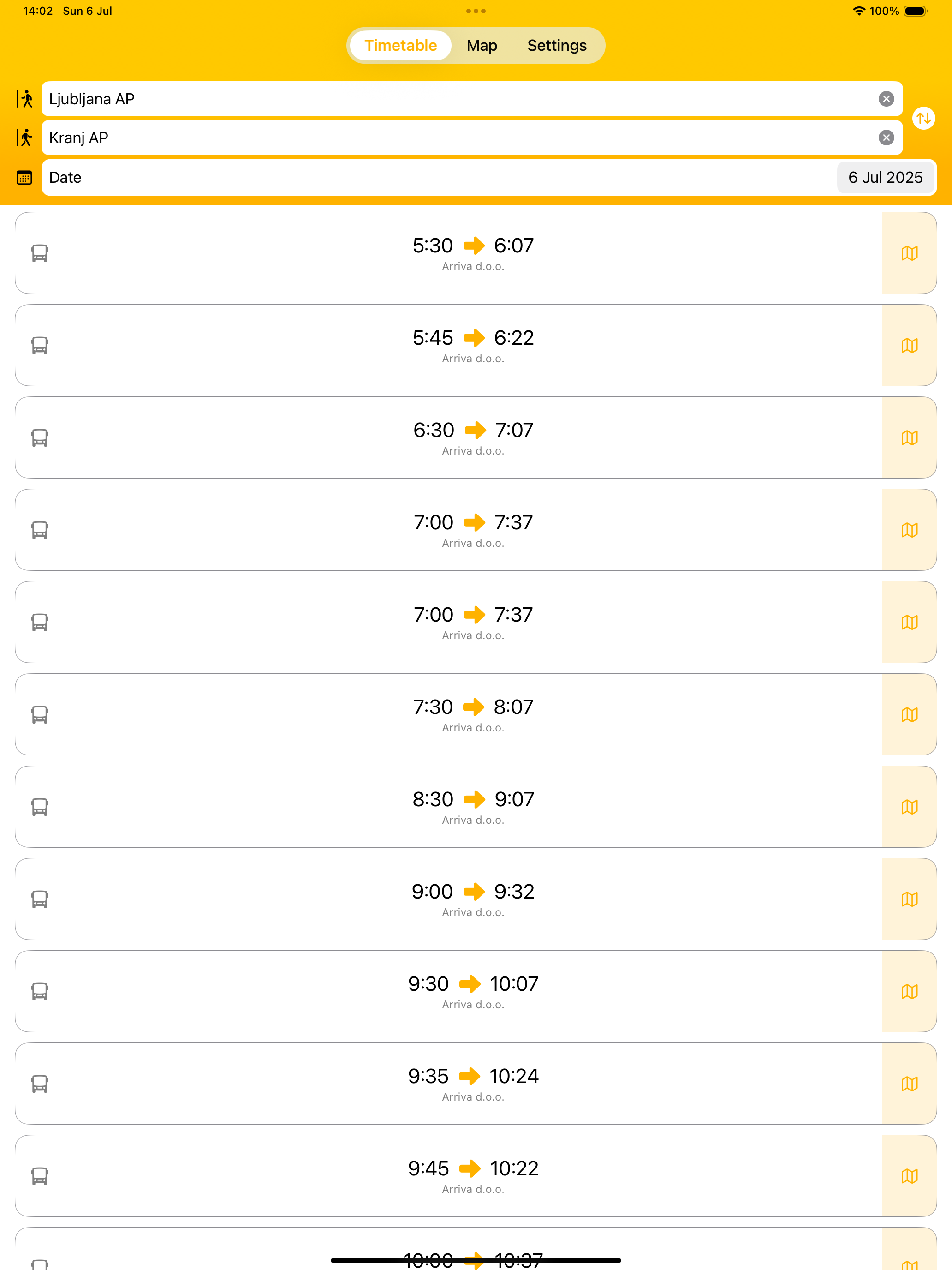The image size is (952, 1270).
Task: Switch to the Map tab
Action: 482,45
